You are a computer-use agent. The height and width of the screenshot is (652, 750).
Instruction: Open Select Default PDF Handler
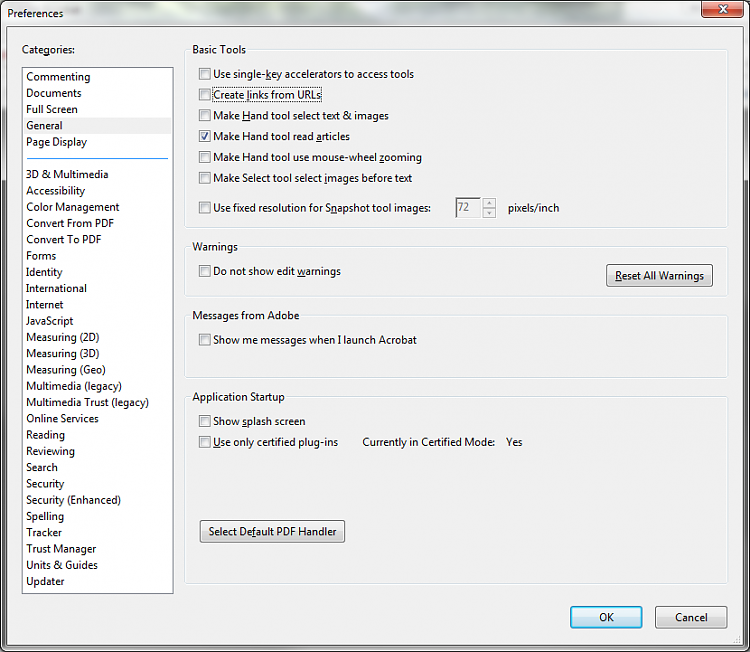(x=272, y=531)
